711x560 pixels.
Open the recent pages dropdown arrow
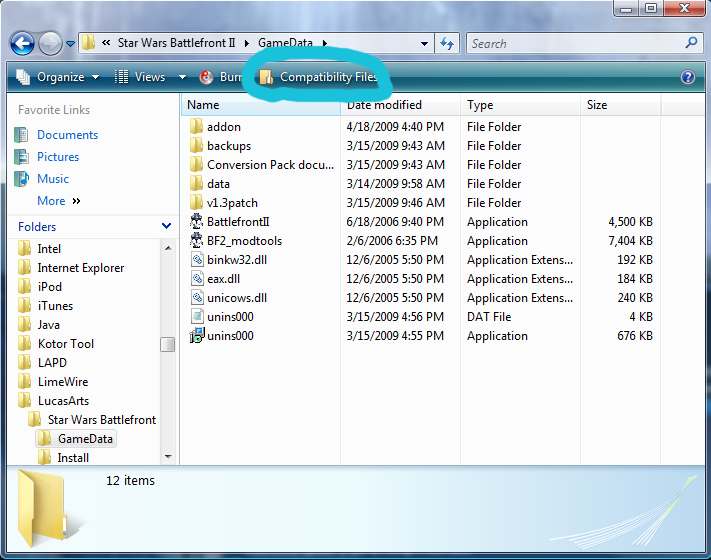coord(70,44)
